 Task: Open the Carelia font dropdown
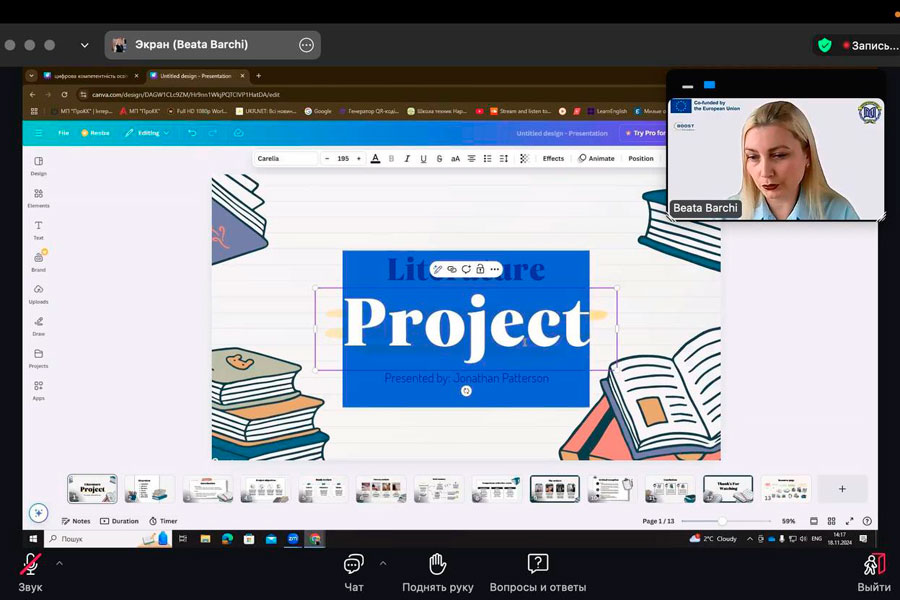point(286,159)
